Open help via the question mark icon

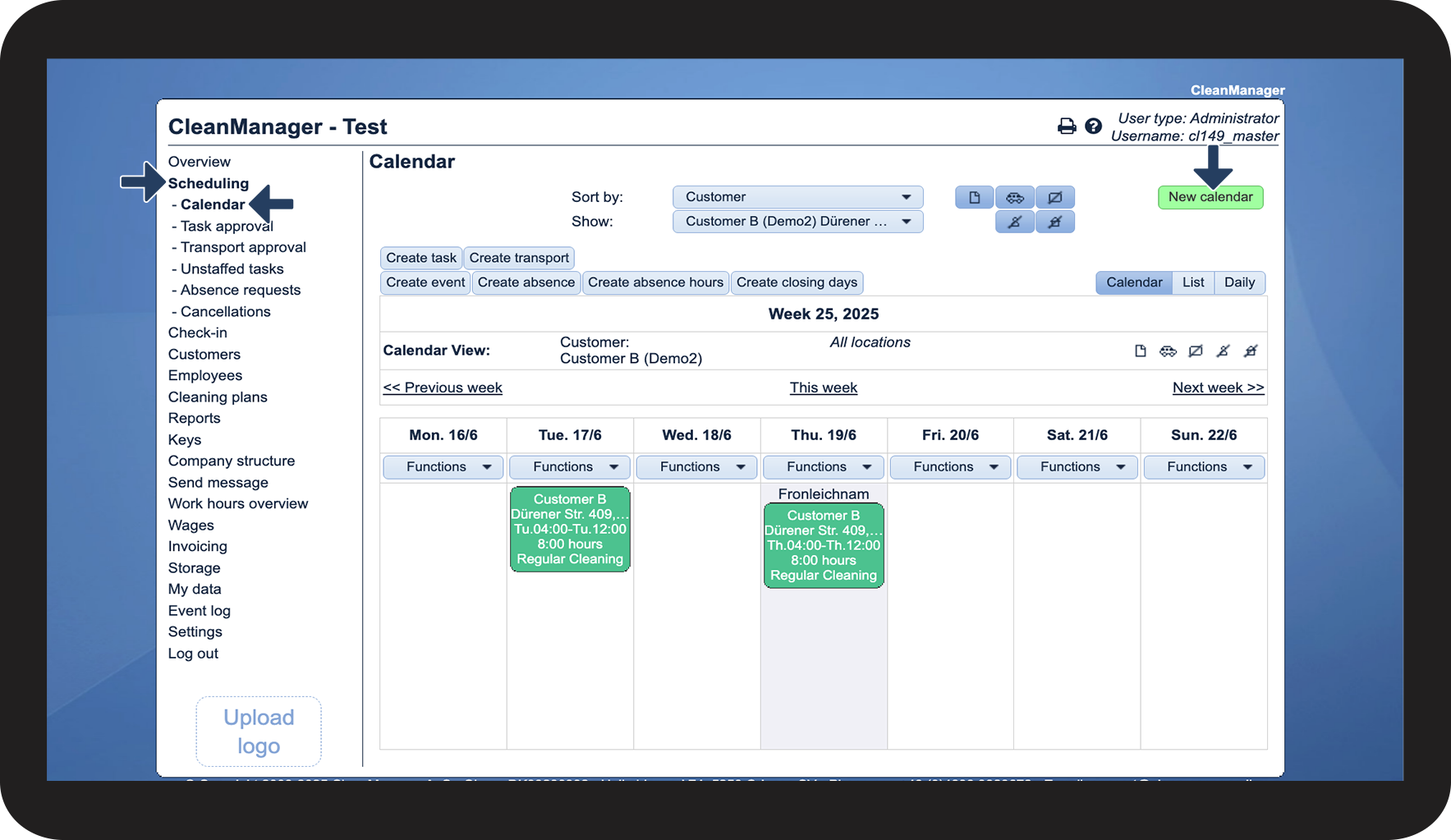coord(1093,126)
